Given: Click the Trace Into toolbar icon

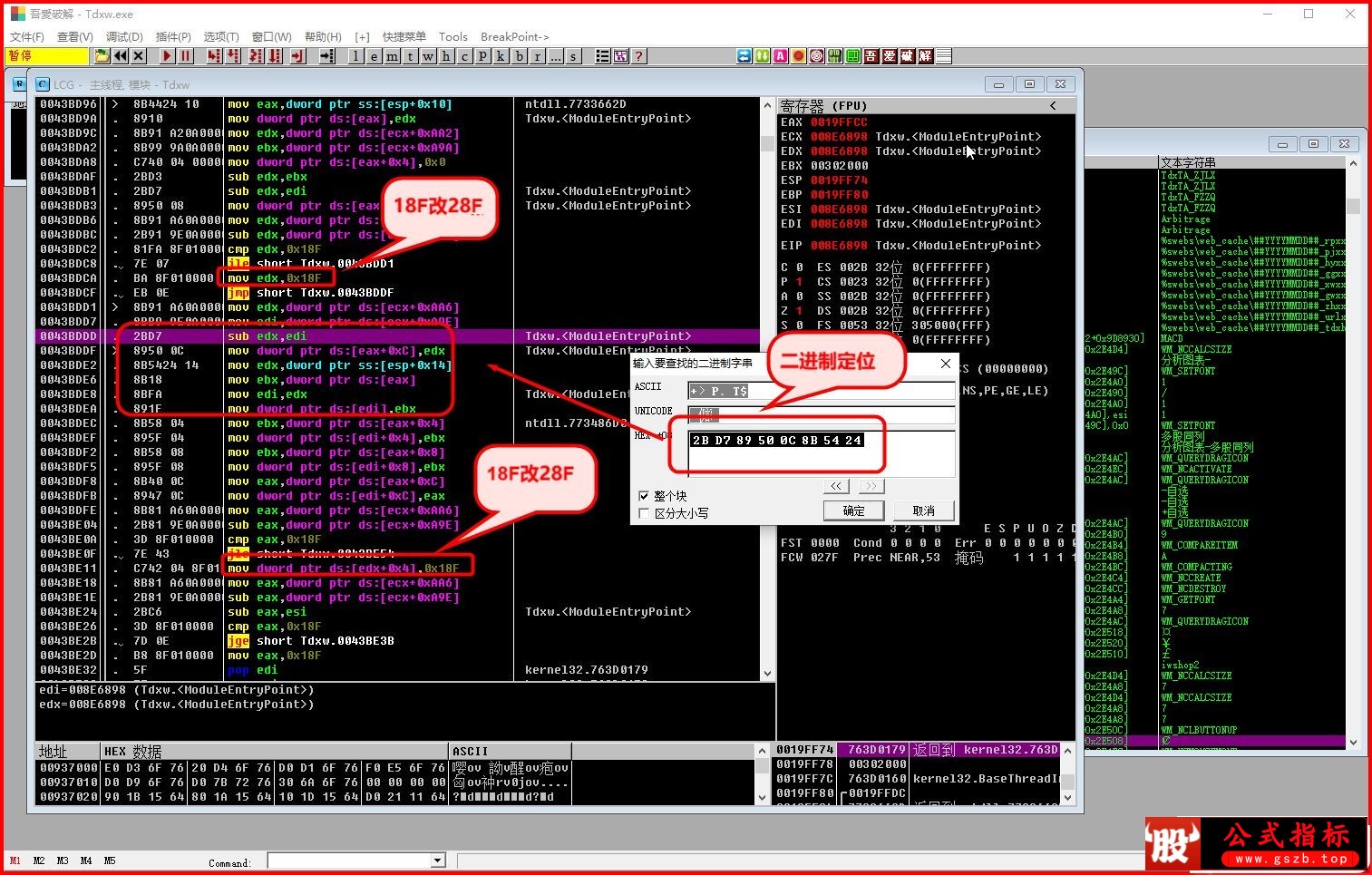Looking at the screenshot, I should [256, 56].
